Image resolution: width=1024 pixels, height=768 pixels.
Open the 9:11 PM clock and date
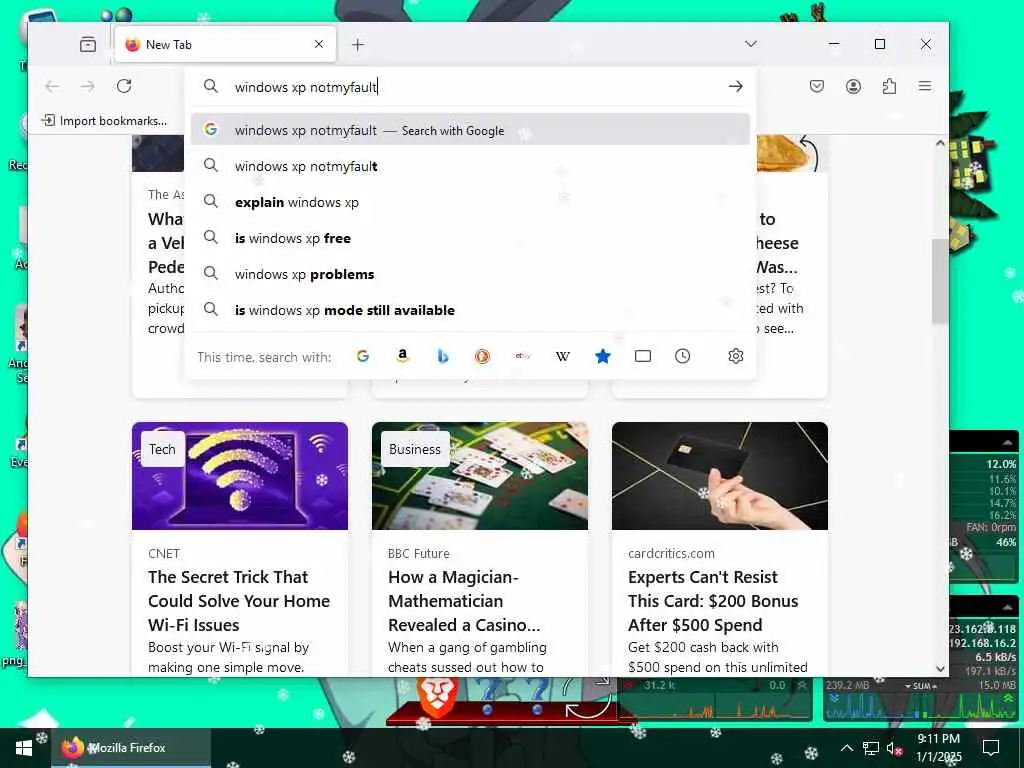coord(938,748)
